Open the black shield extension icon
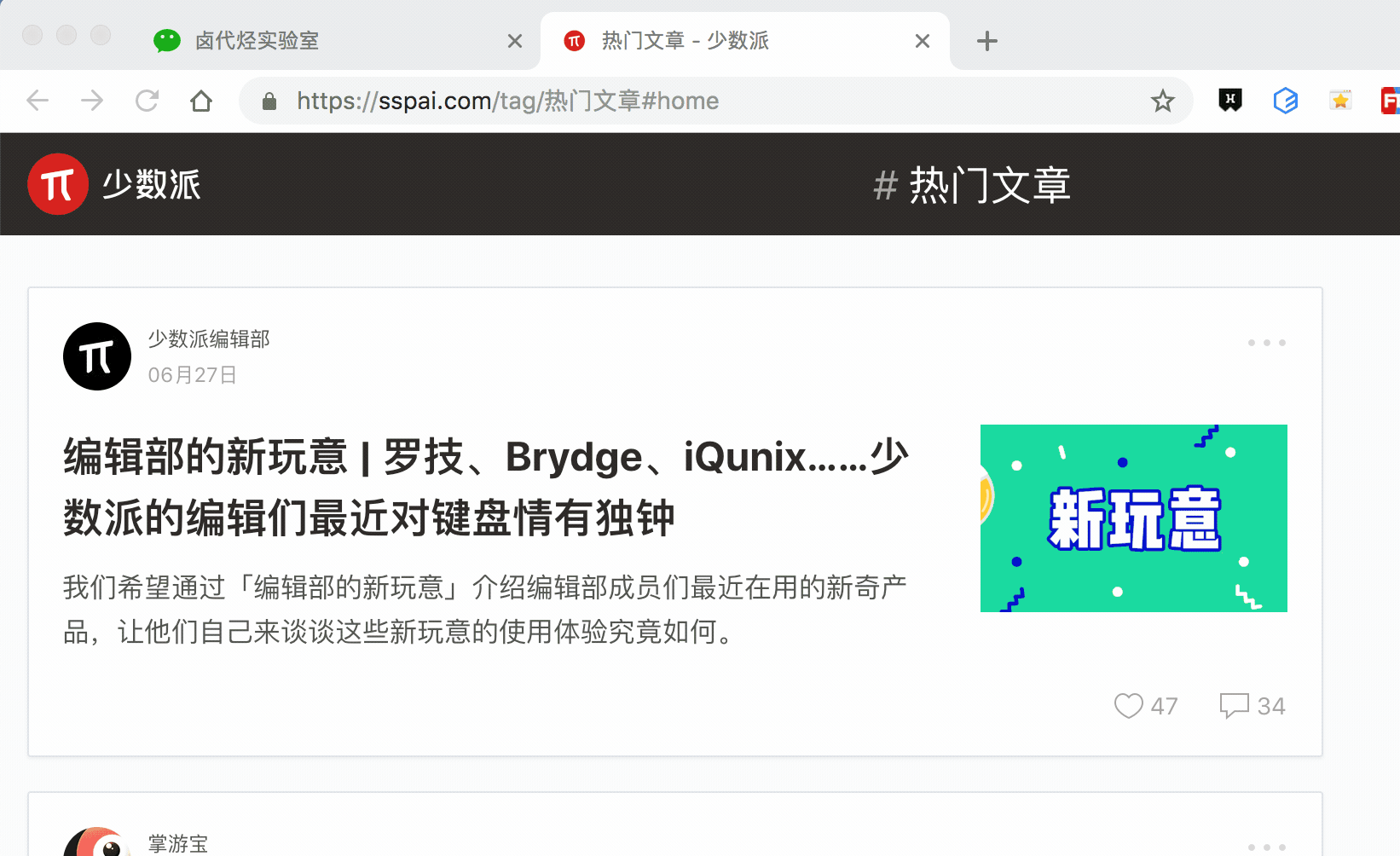 pos(1230,101)
